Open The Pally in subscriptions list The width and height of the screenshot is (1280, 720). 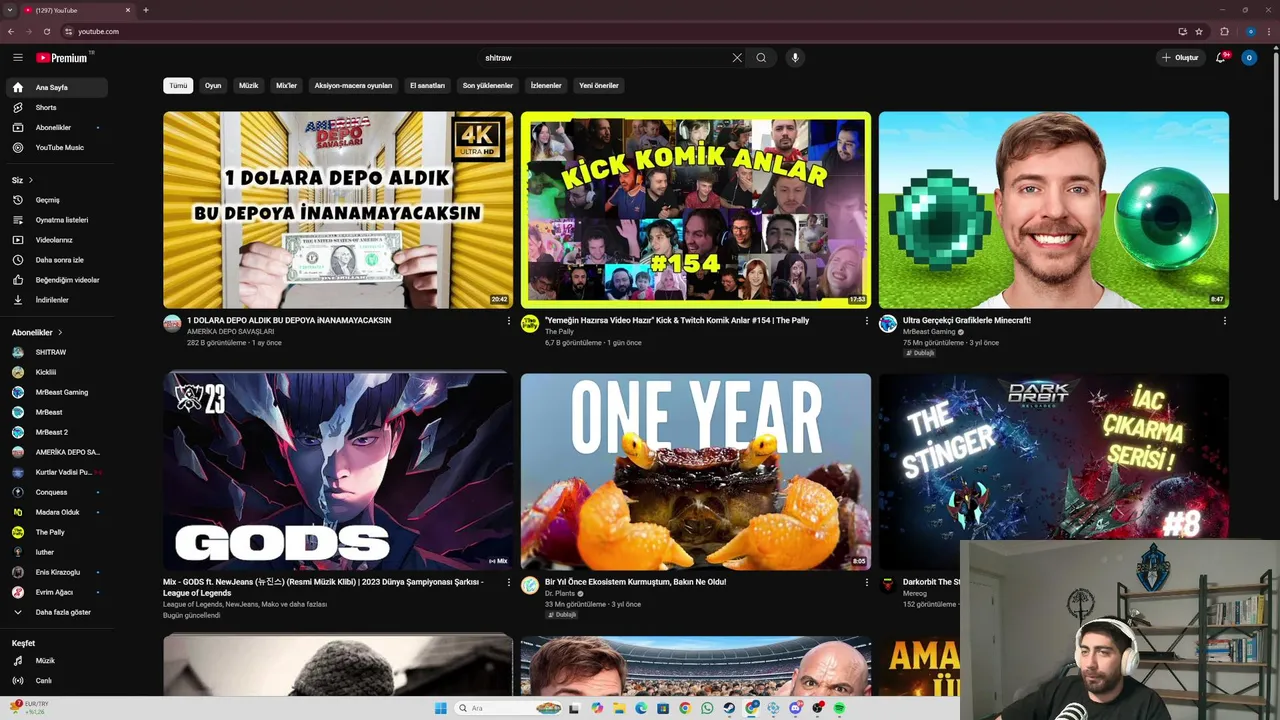coord(58,532)
